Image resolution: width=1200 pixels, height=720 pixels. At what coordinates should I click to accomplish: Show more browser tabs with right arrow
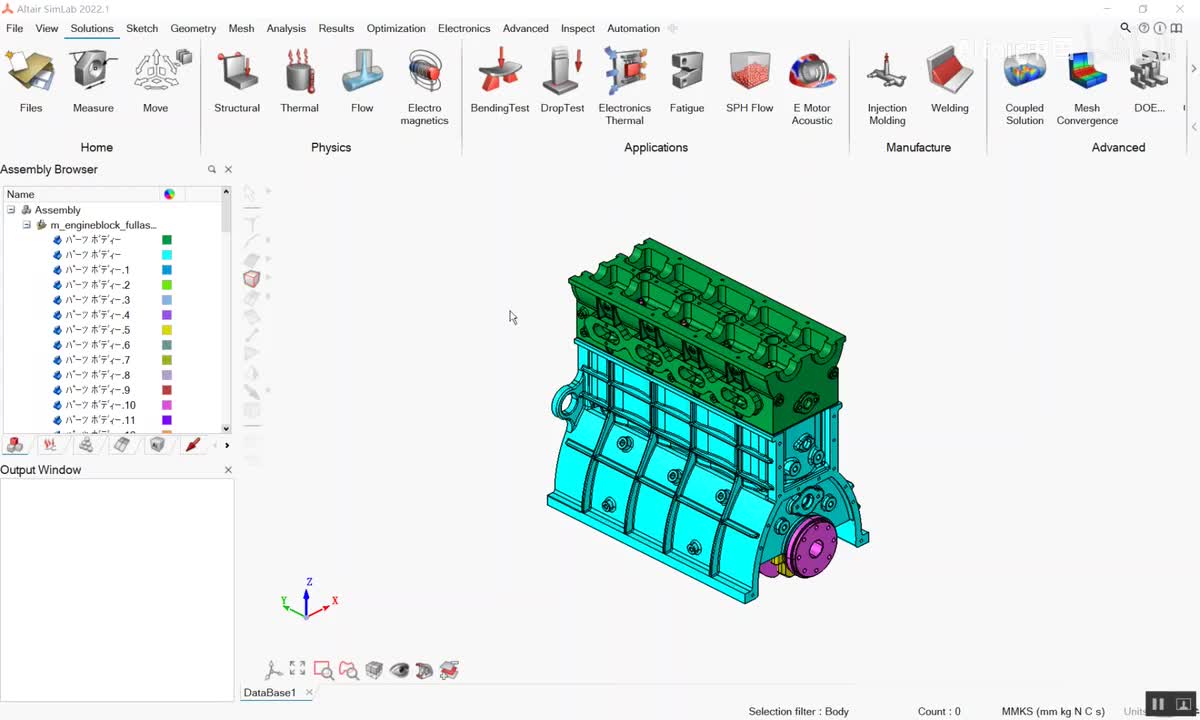pyautogui.click(x=227, y=445)
